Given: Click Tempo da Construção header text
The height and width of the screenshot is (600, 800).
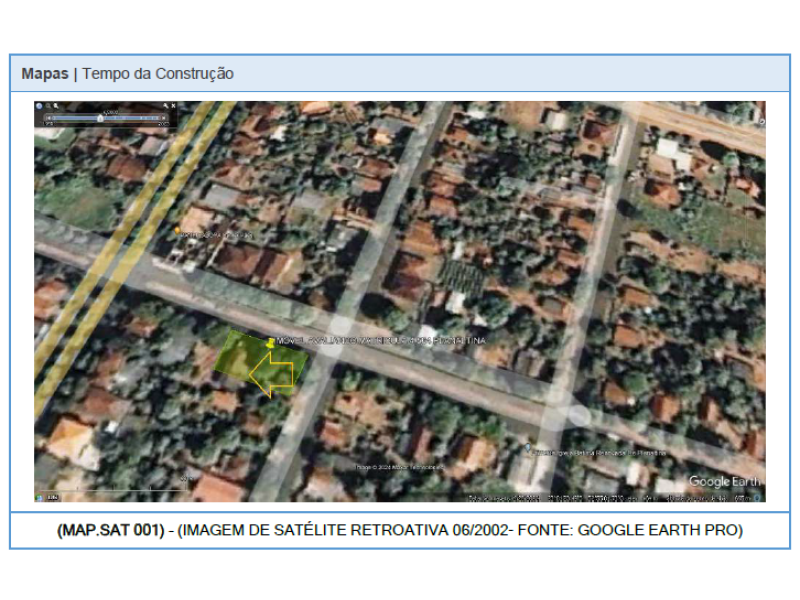Looking at the screenshot, I should 158,74.
